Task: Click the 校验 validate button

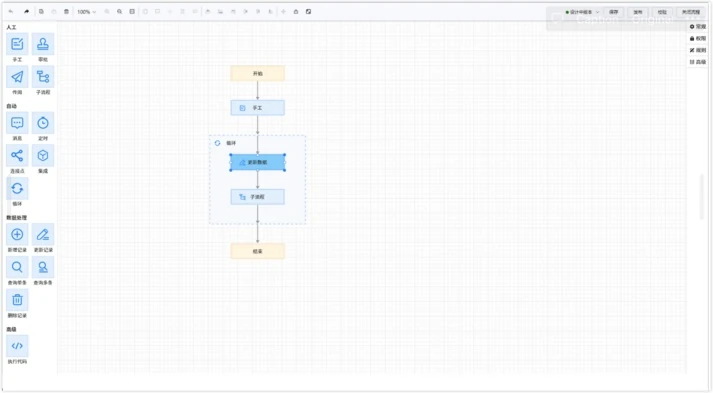Action: point(662,12)
